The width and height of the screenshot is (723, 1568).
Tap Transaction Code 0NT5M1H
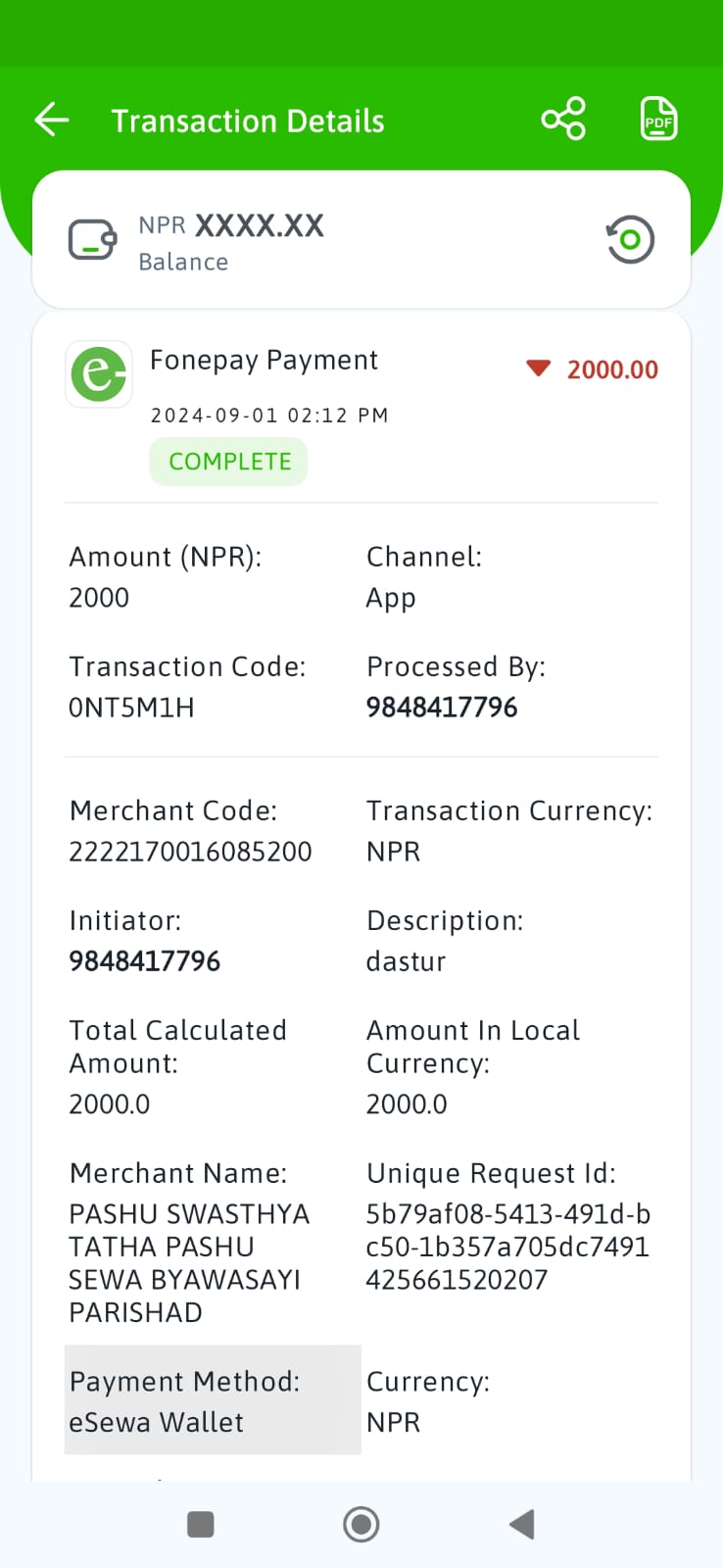pos(131,707)
